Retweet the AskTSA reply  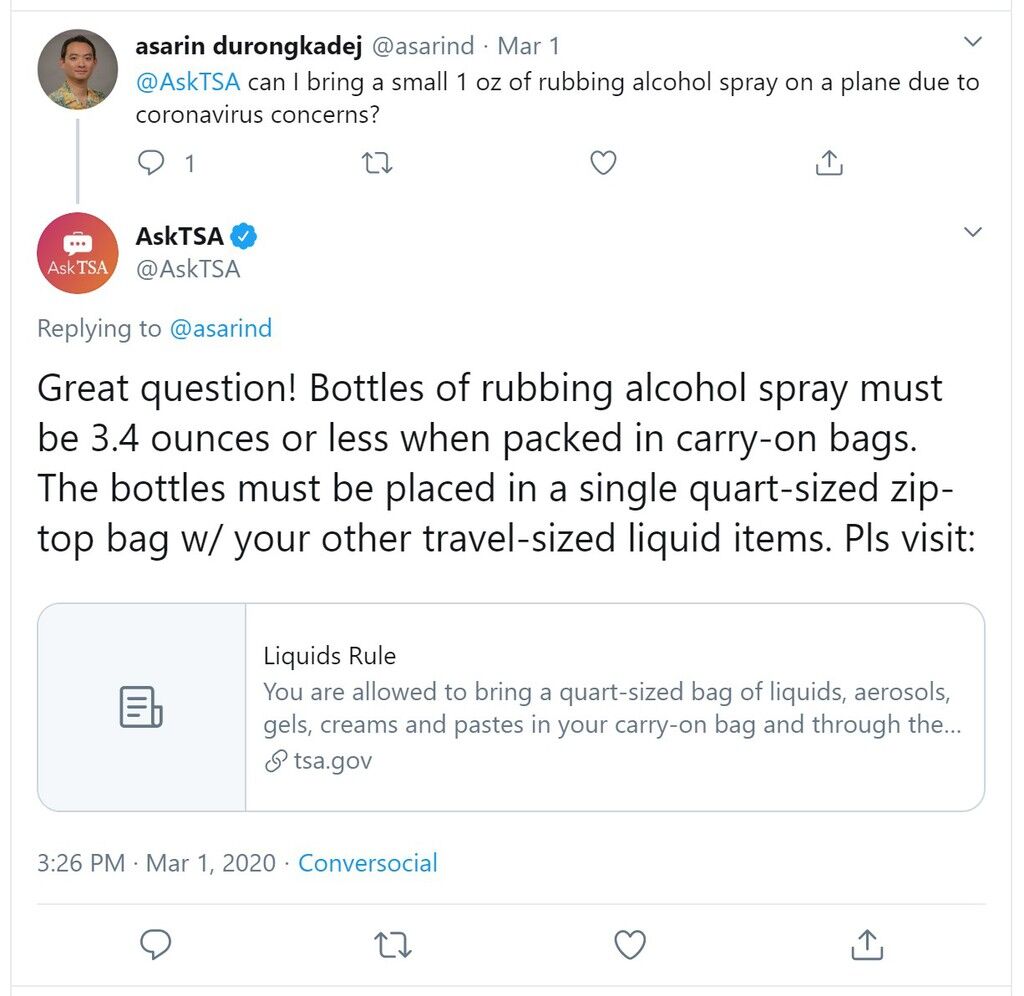(392, 944)
